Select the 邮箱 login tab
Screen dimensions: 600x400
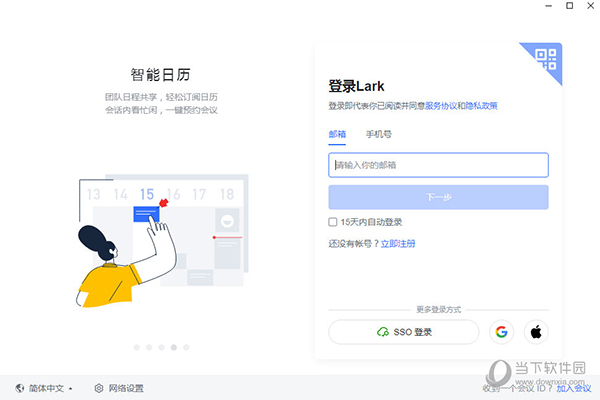coord(337,134)
